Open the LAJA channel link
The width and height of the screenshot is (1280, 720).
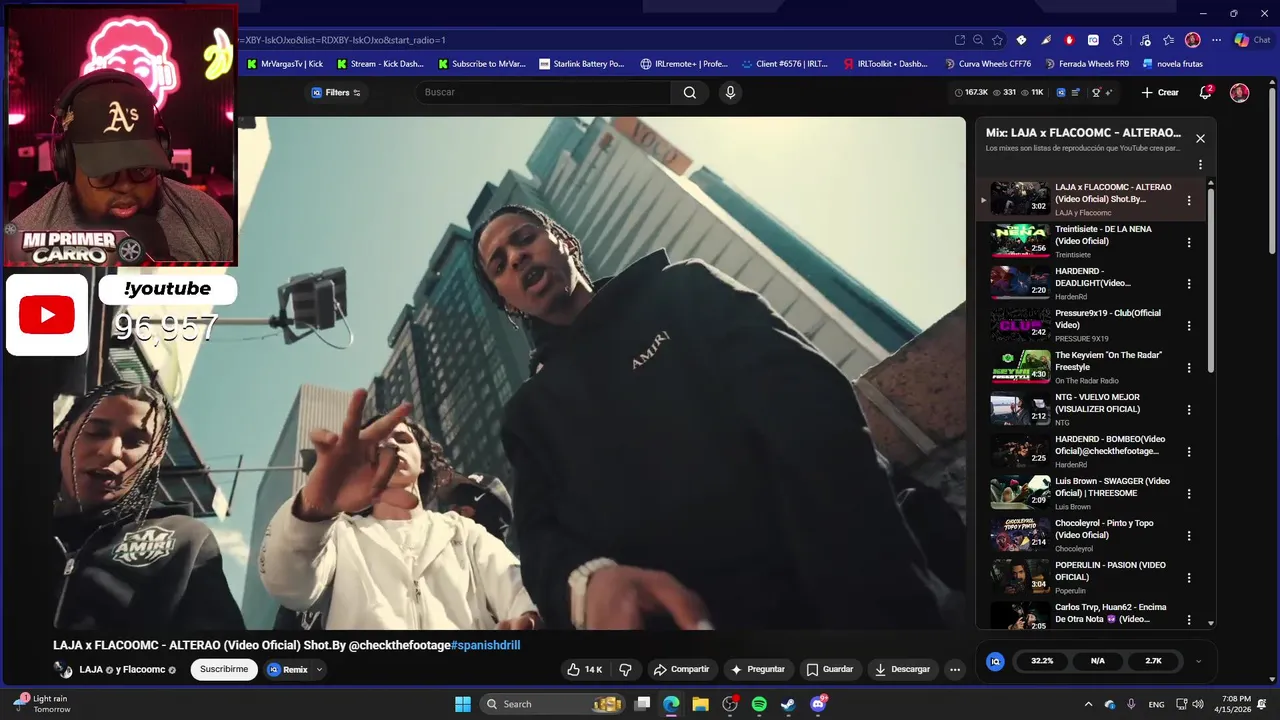tap(92, 670)
